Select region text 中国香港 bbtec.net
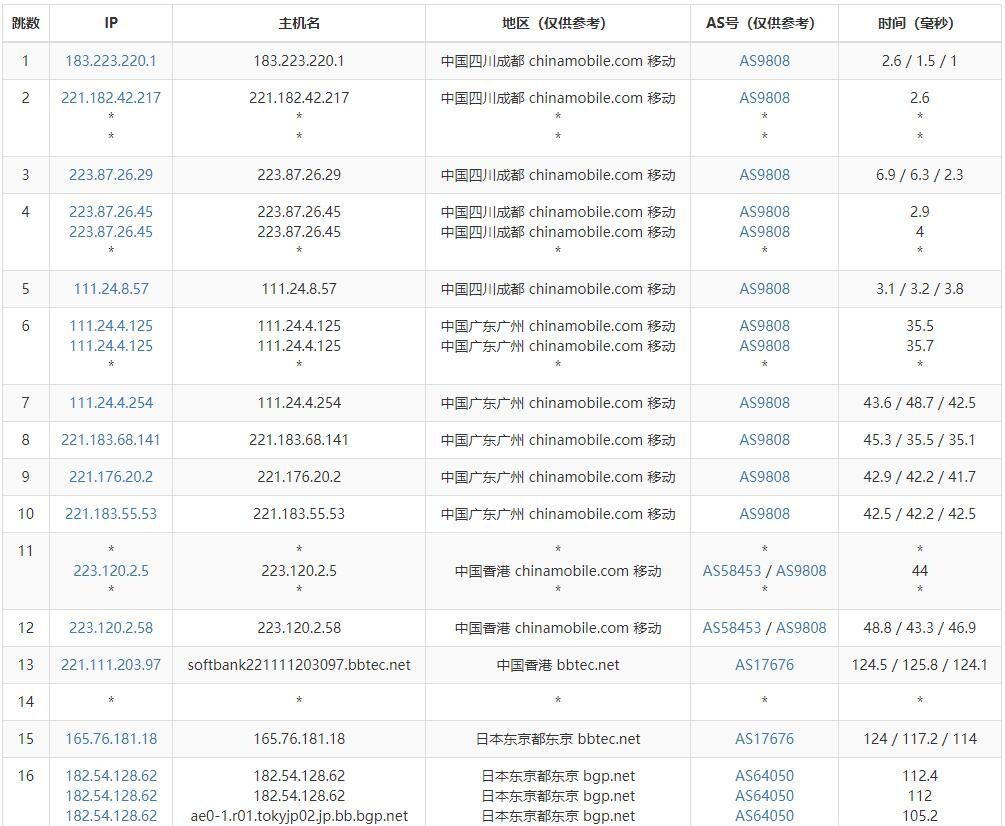Image resolution: width=1005 pixels, height=826 pixels. (558, 665)
